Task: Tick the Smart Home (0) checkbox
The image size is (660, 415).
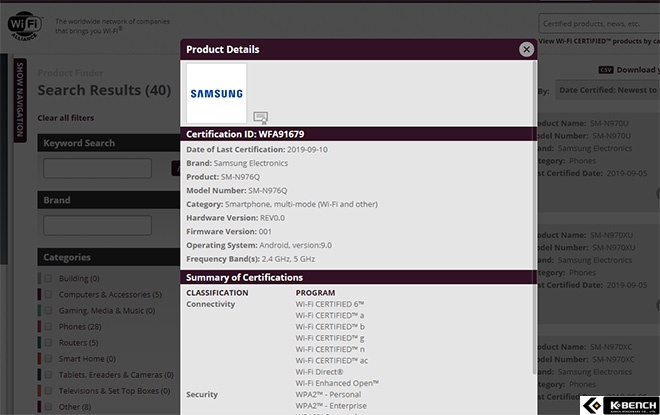Action: 48,359
